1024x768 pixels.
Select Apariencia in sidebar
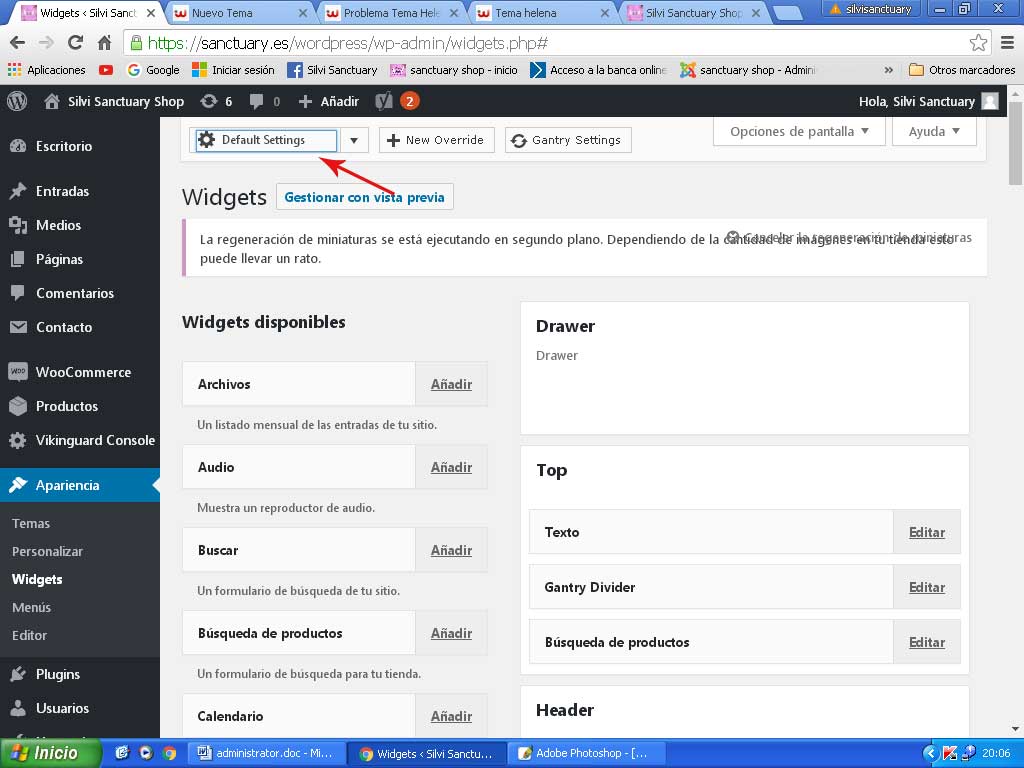(80, 485)
